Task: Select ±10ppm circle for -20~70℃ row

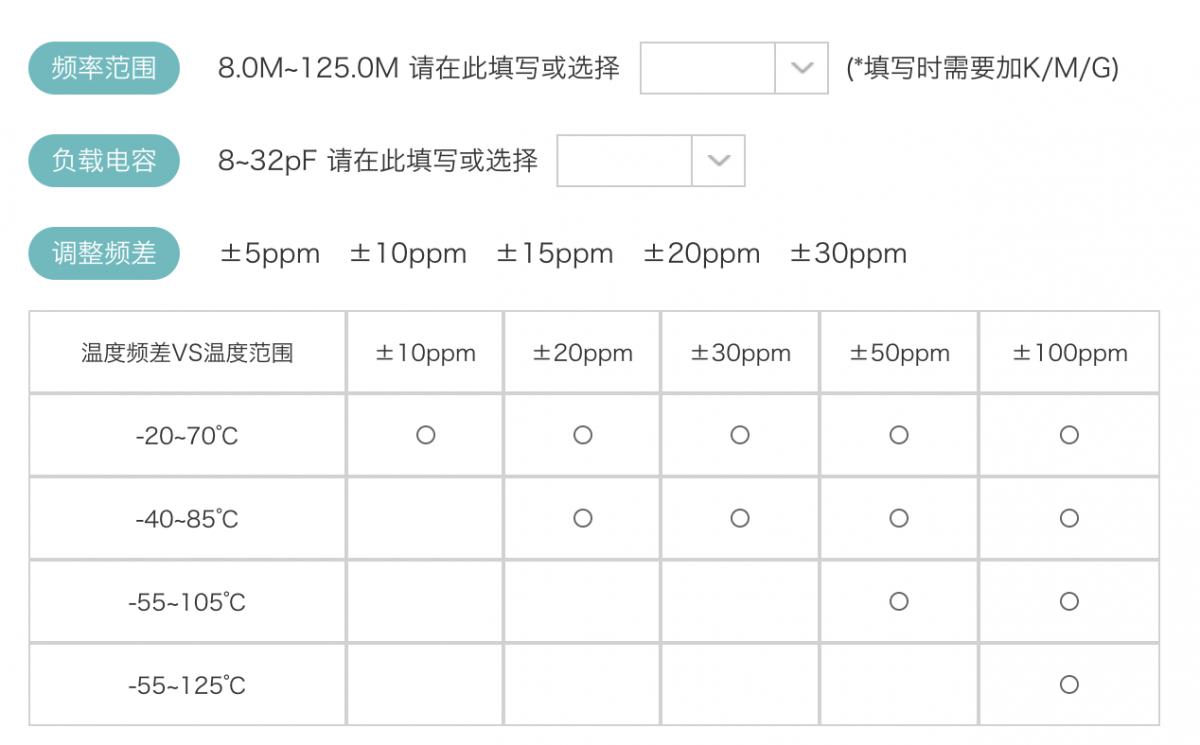Action: (x=426, y=435)
